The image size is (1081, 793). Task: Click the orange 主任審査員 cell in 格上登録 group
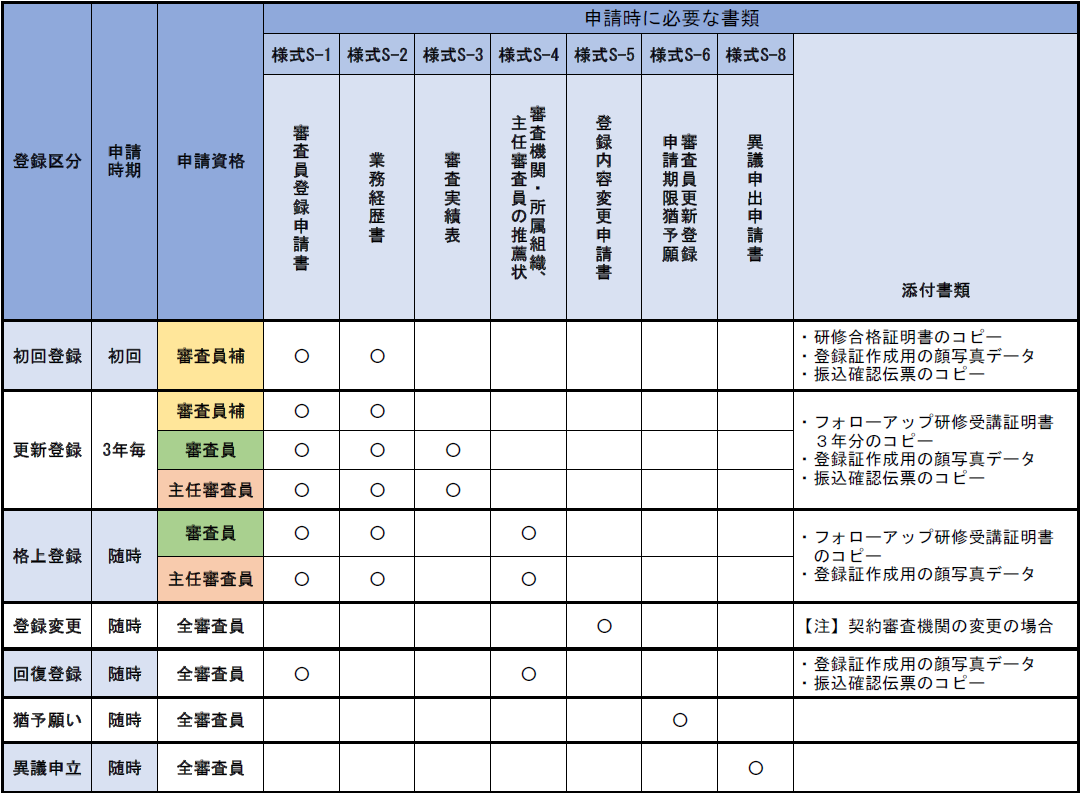(210, 579)
